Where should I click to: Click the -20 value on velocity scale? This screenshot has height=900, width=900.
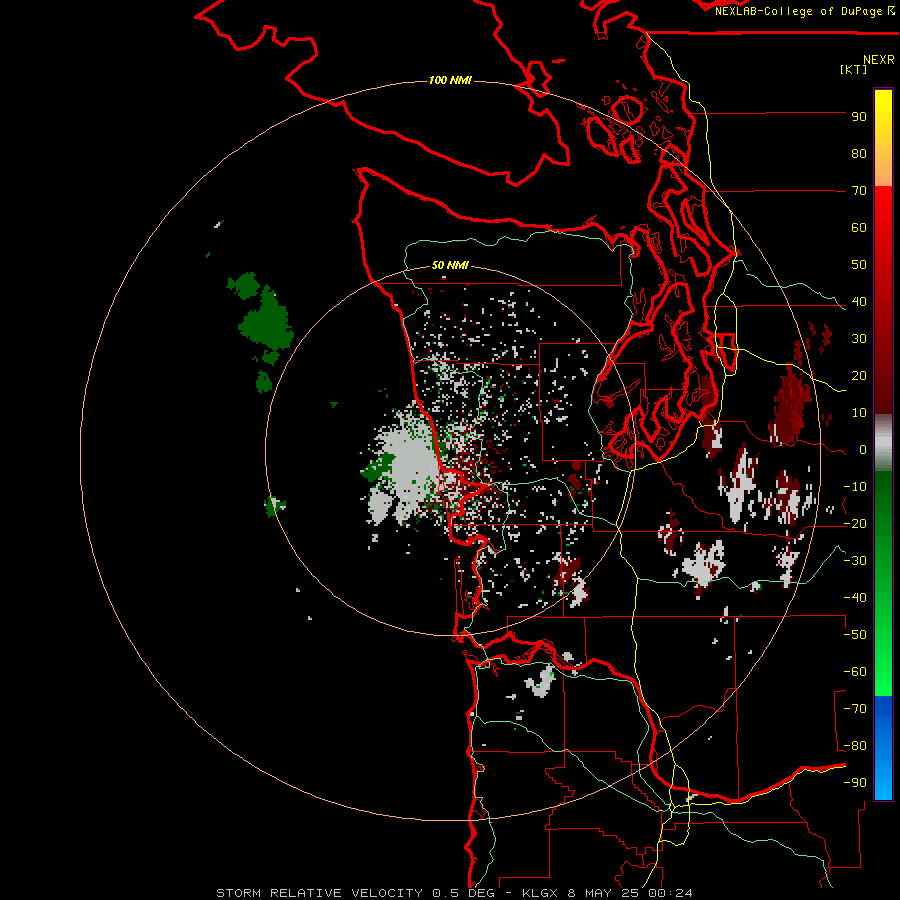click(x=855, y=524)
